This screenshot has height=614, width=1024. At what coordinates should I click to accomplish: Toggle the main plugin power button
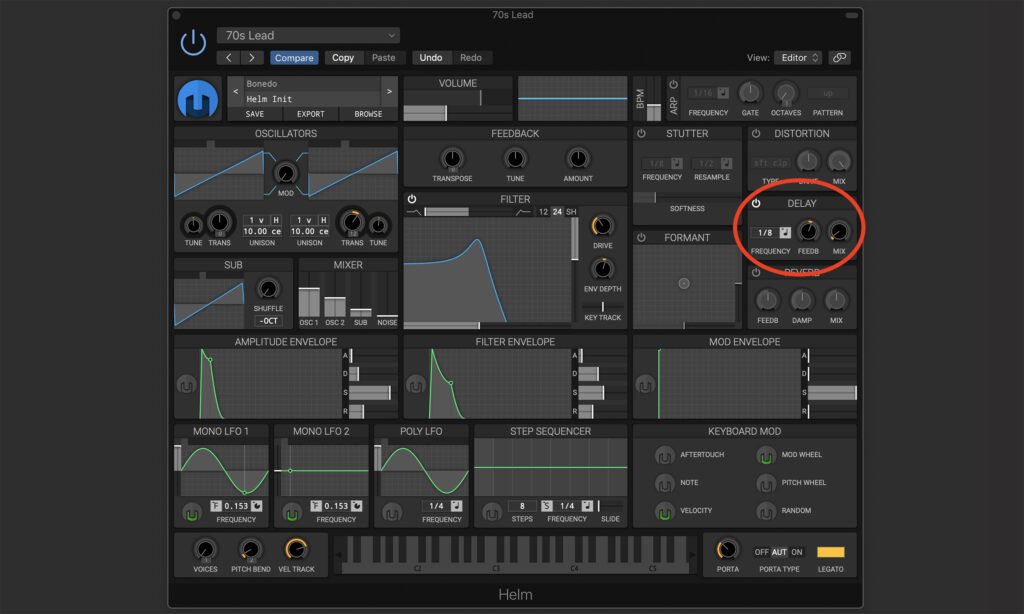(x=193, y=43)
